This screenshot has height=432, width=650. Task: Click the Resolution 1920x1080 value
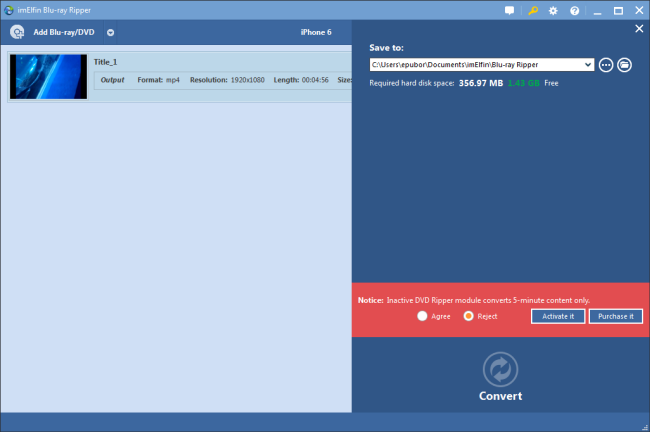(247, 80)
